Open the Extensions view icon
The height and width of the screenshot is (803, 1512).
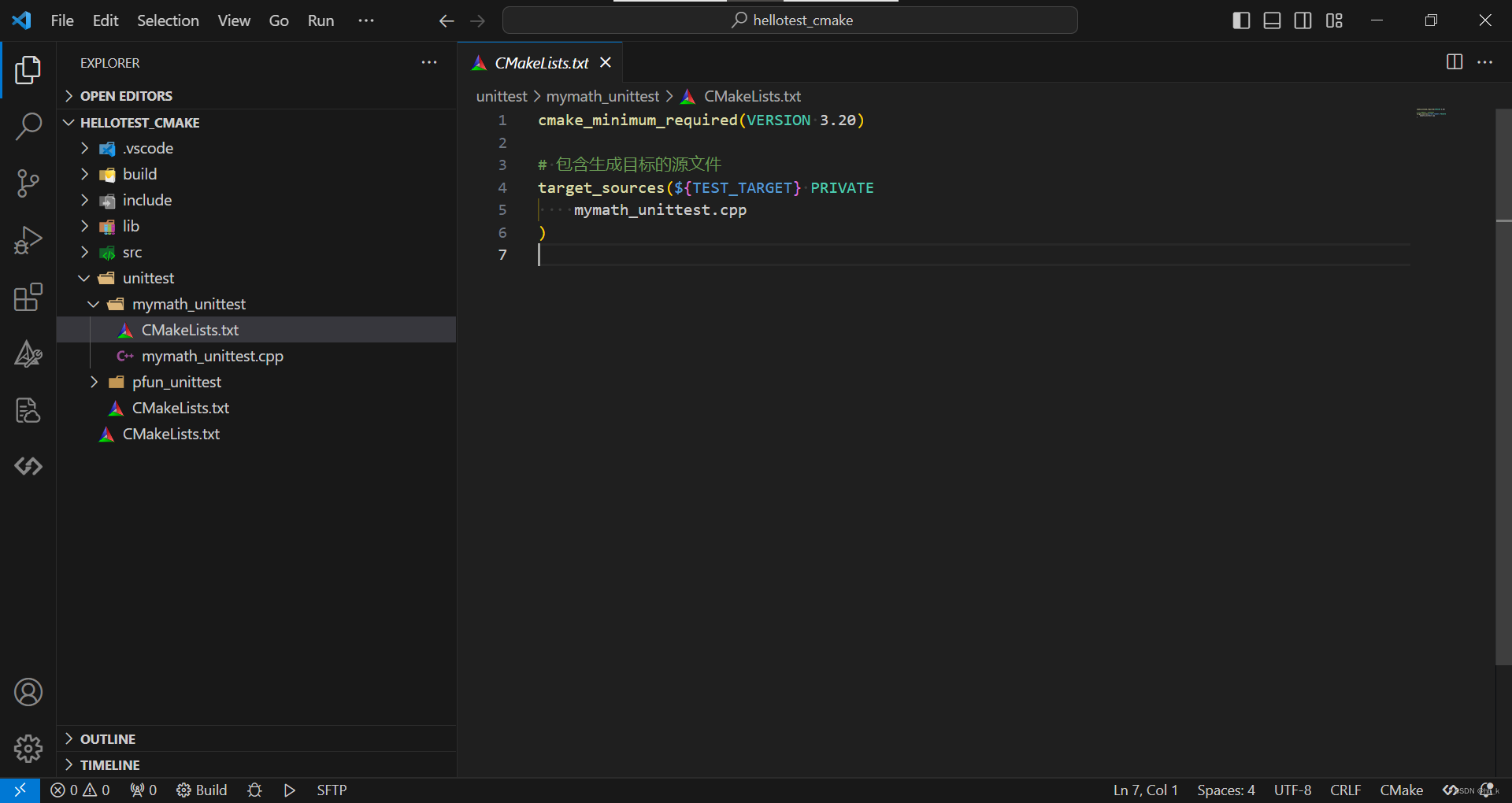[x=28, y=297]
